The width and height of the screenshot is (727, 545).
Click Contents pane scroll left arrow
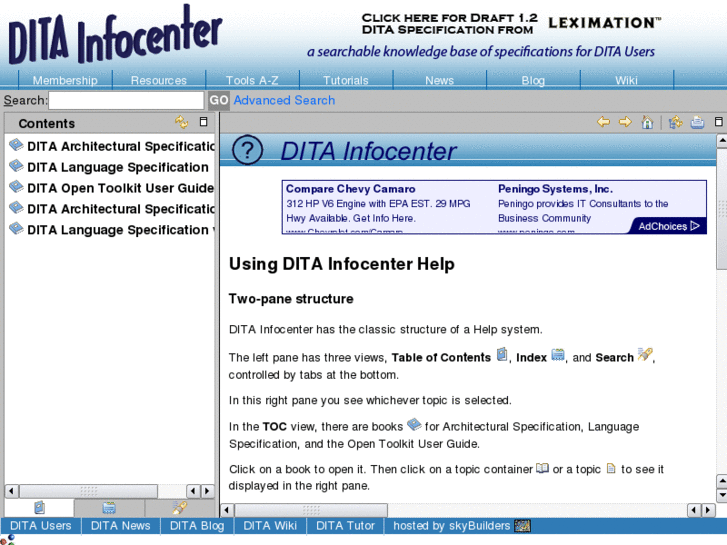pos(11,491)
